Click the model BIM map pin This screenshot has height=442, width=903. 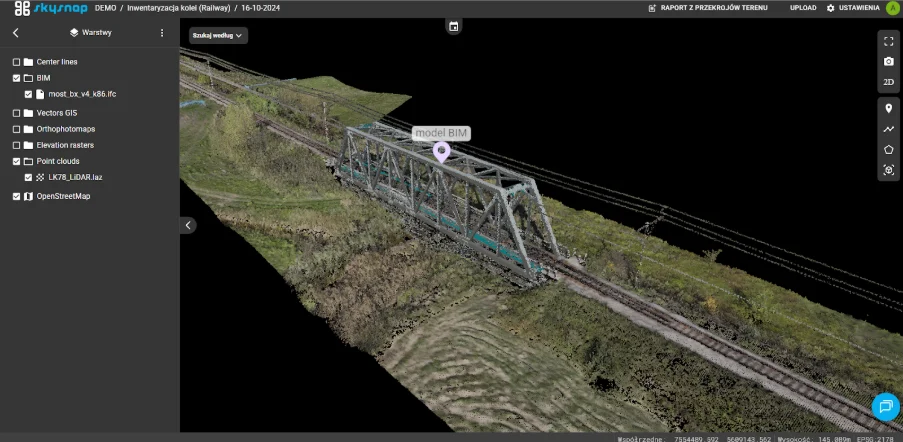pyautogui.click(x=441, y=152)
